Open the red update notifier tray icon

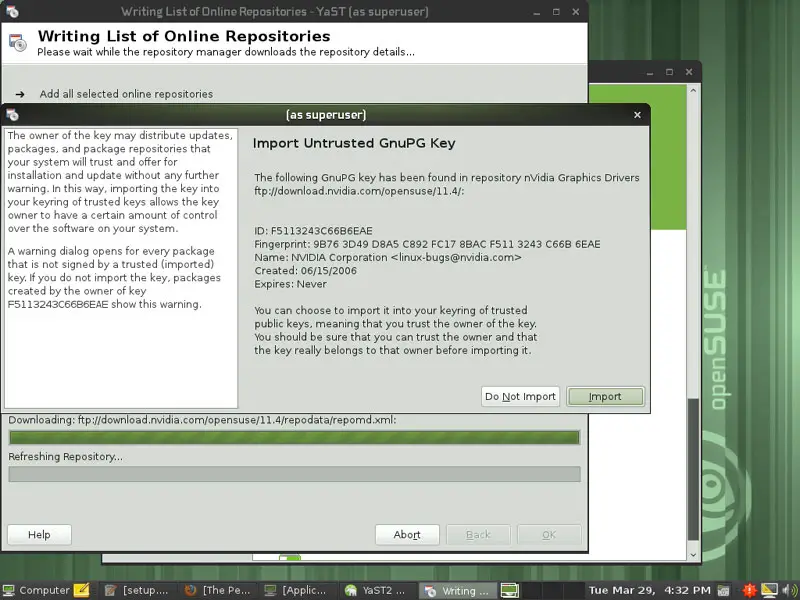coord(749,590)
